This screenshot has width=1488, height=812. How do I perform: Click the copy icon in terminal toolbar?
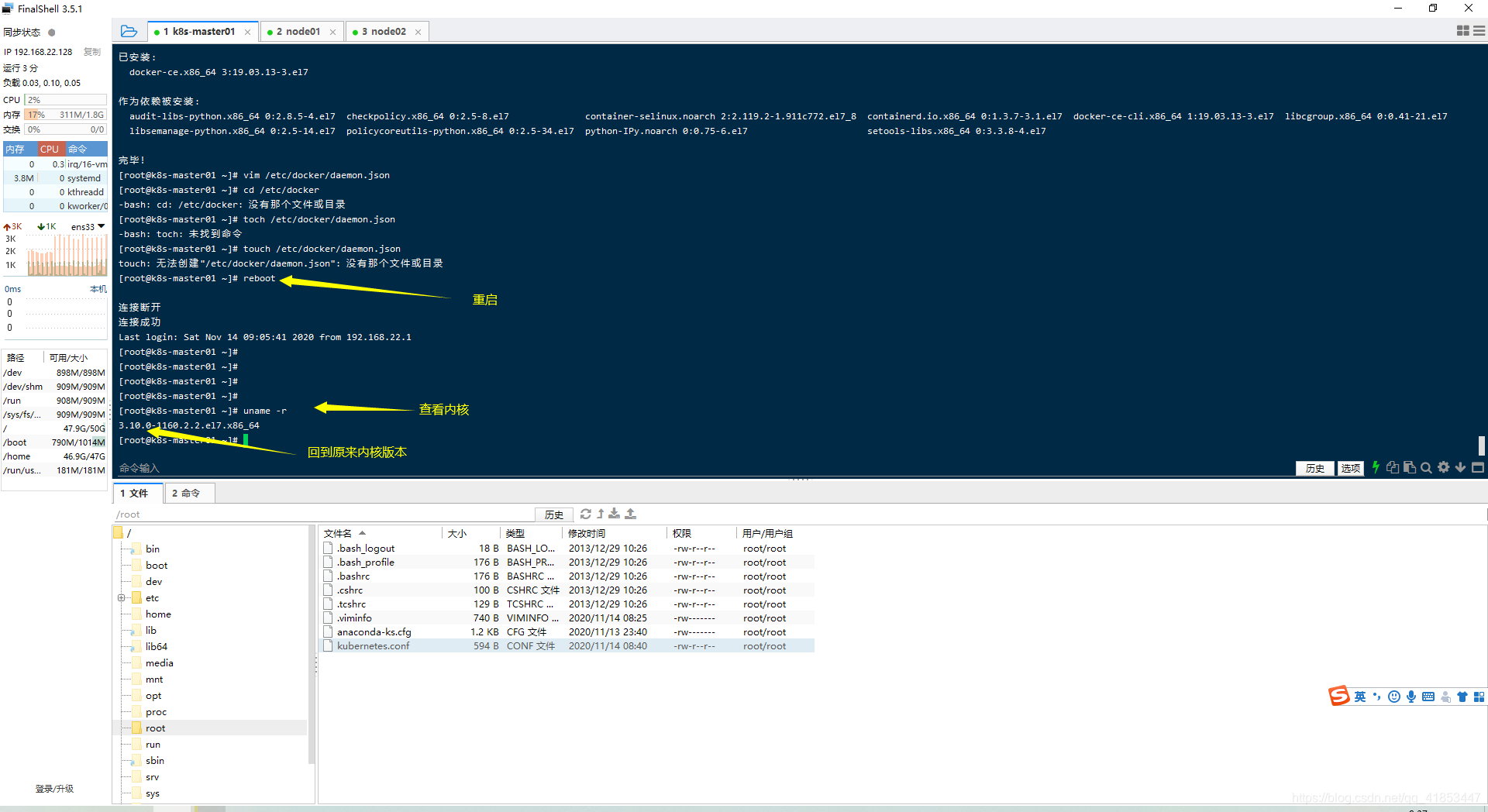(1393, 467)
